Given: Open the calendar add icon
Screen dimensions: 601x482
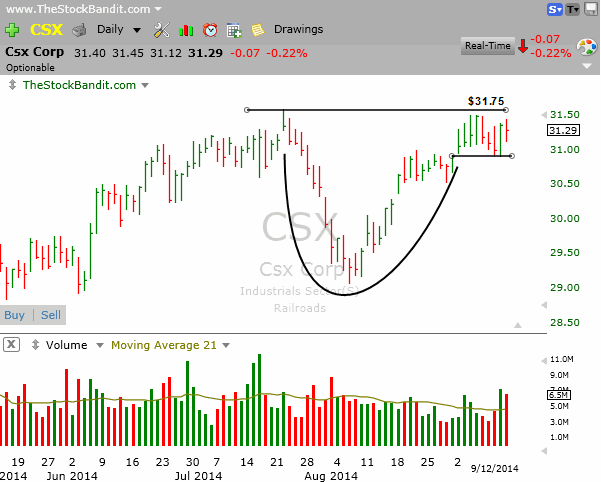Looking at the screenshot, I should pyautogui.click(x=234, y=30).
